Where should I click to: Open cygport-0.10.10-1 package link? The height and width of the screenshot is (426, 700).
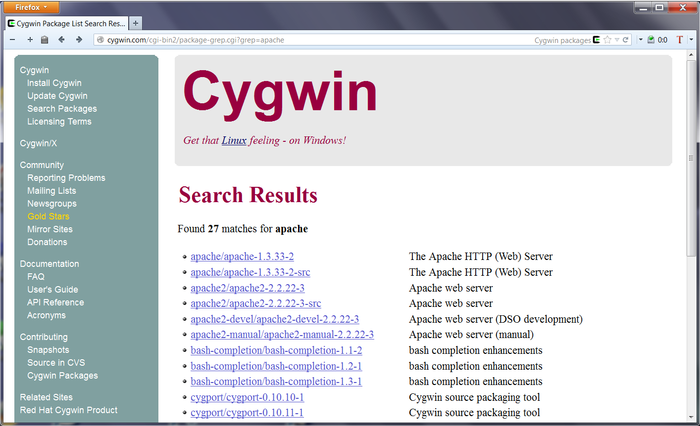coord(247,397)
